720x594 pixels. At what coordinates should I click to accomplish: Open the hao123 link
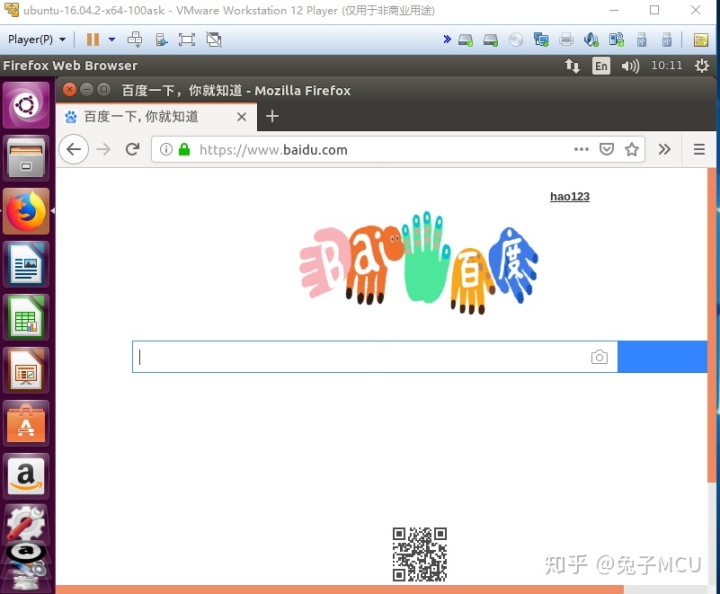coord(570,196)
